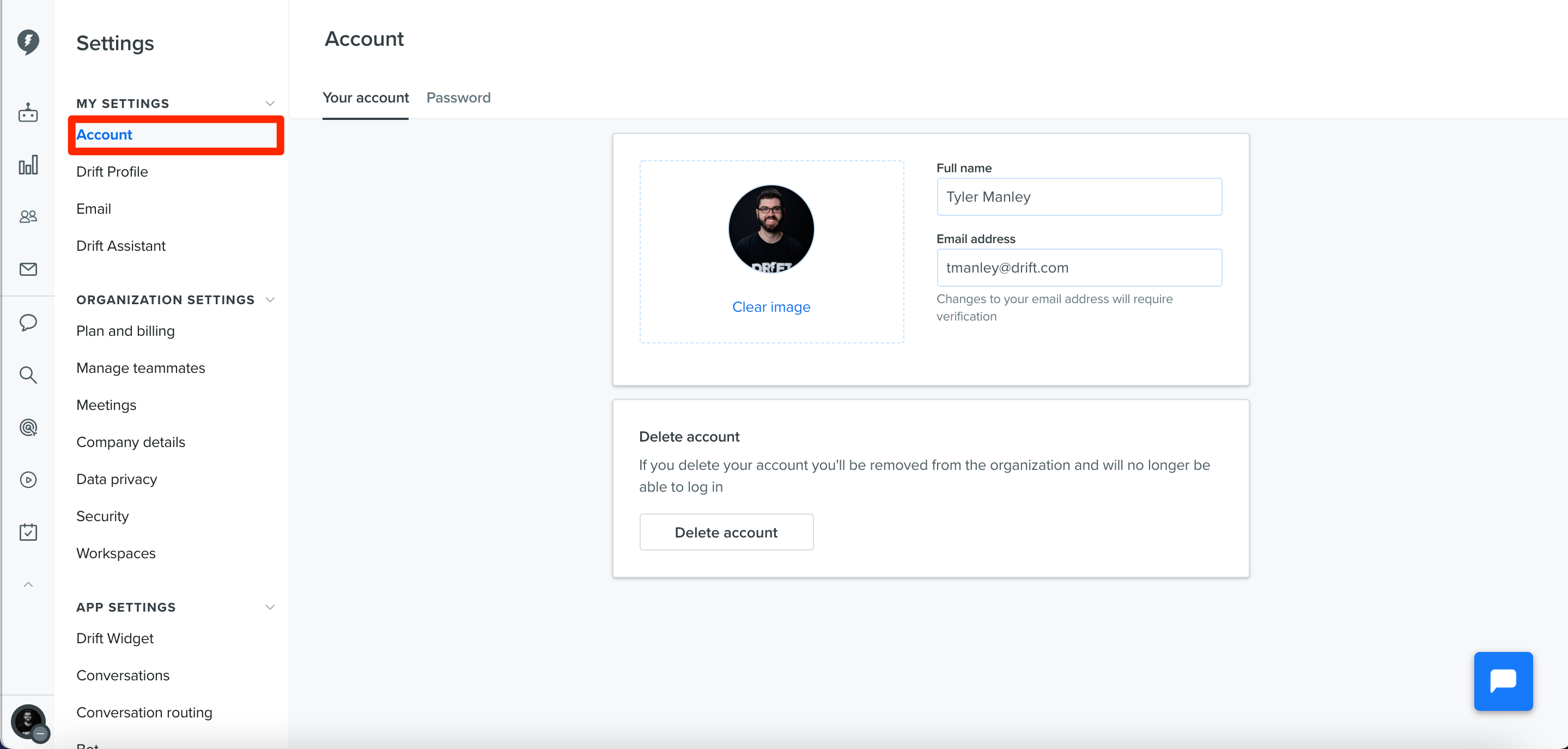
Task: Open the Email envelope icon
Action: tap(28, 269)
